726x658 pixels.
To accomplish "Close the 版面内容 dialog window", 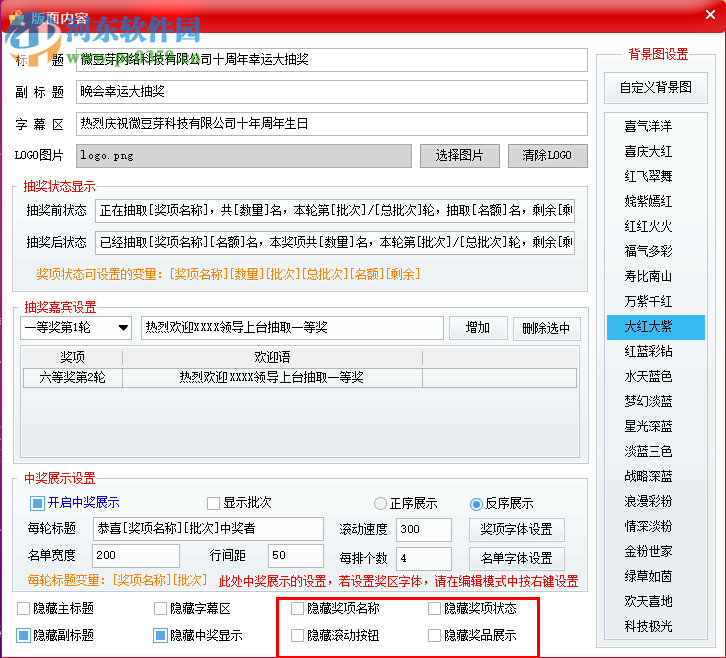I will pyautogui.click(x=710, y=15).
